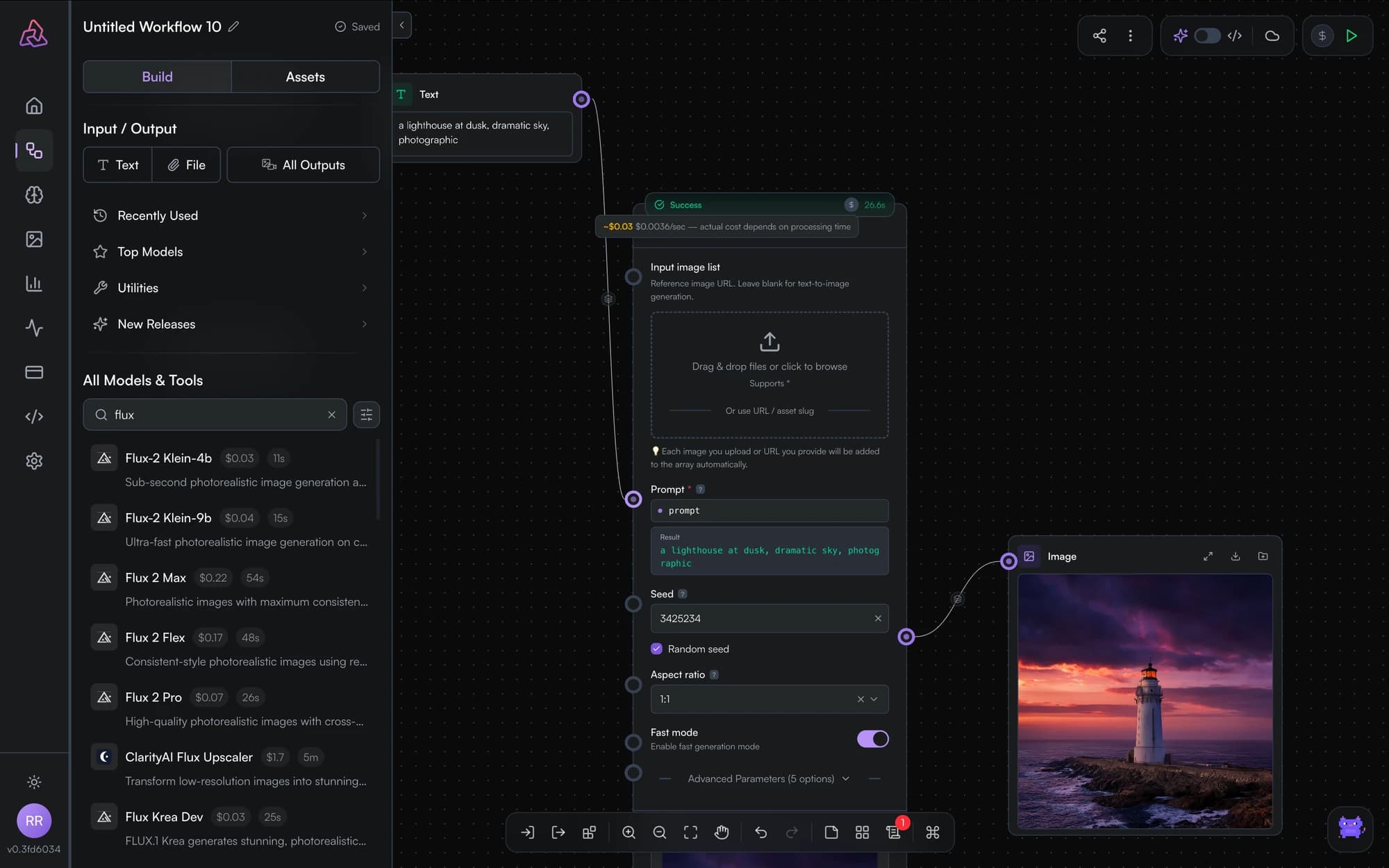Viewport: 1389px width, 868px height.
Task: Click the share workflow icon
Action: [x=1099, y=35]
